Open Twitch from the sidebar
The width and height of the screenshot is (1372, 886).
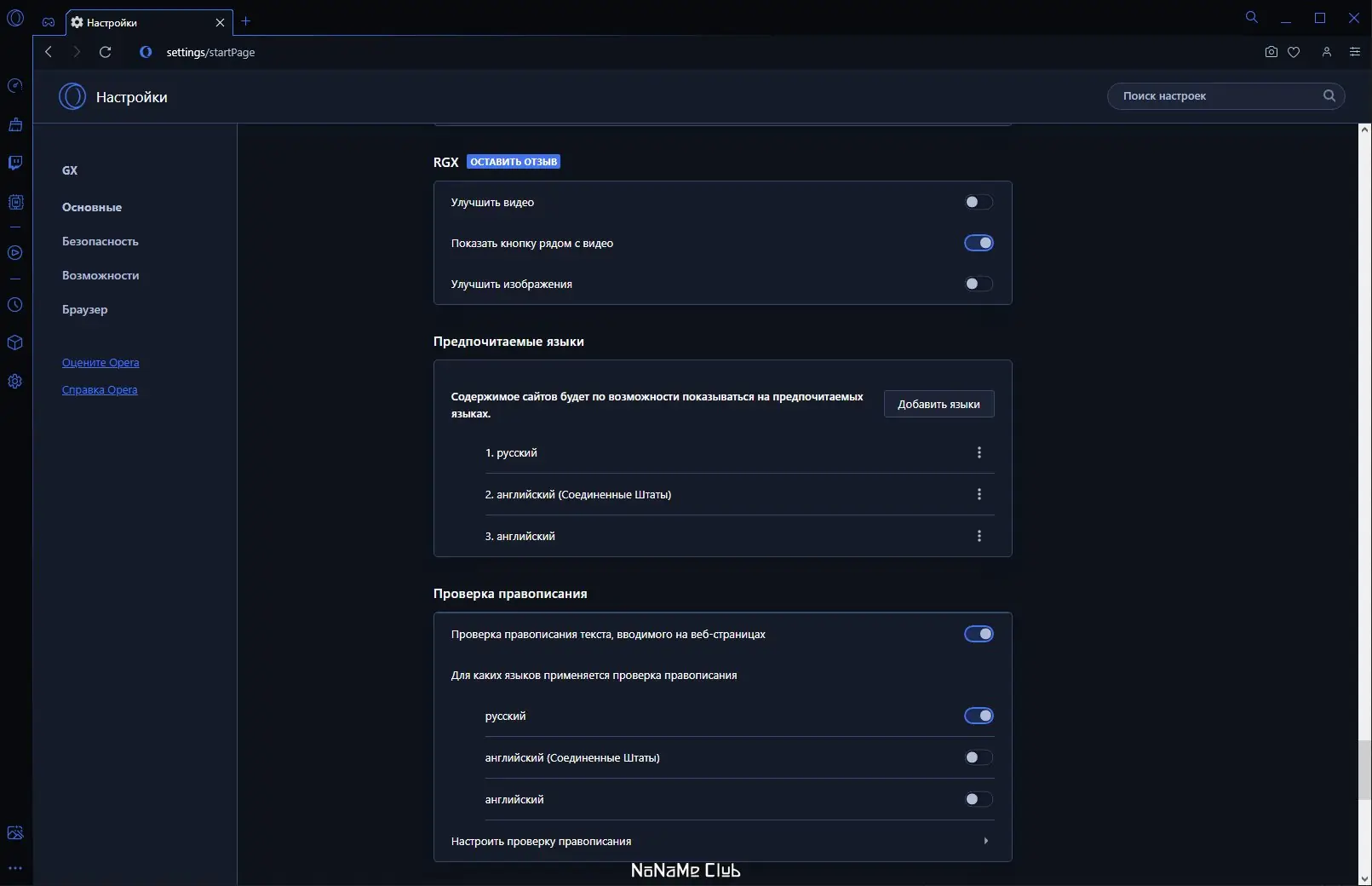pyautogui.click(x=15, y=163)
